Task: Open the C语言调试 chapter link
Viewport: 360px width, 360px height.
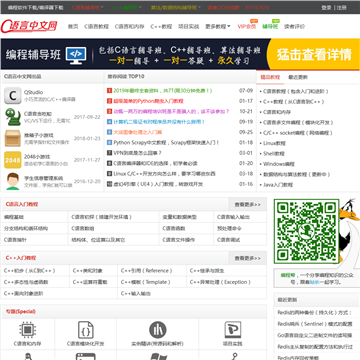Action: [x=228, y=240]
